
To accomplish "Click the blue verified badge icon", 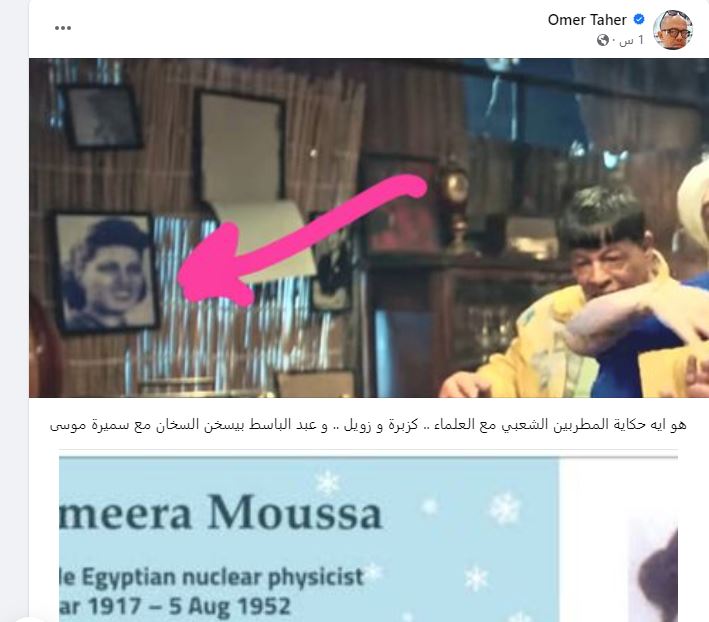I will coord(638,19).
